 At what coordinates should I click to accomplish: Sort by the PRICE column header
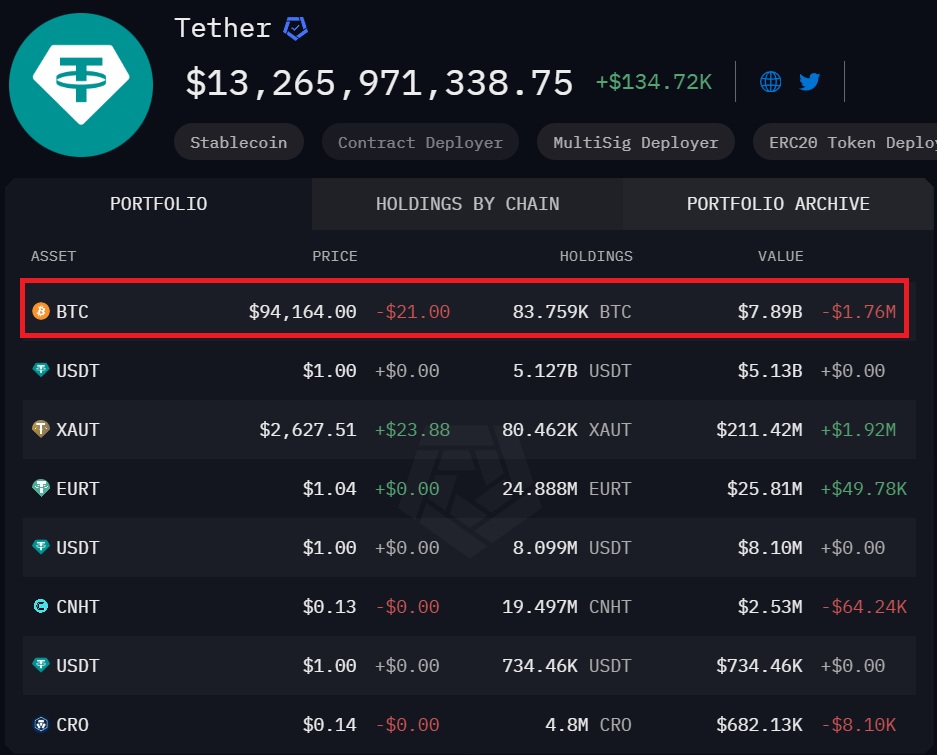click(335, 256)
